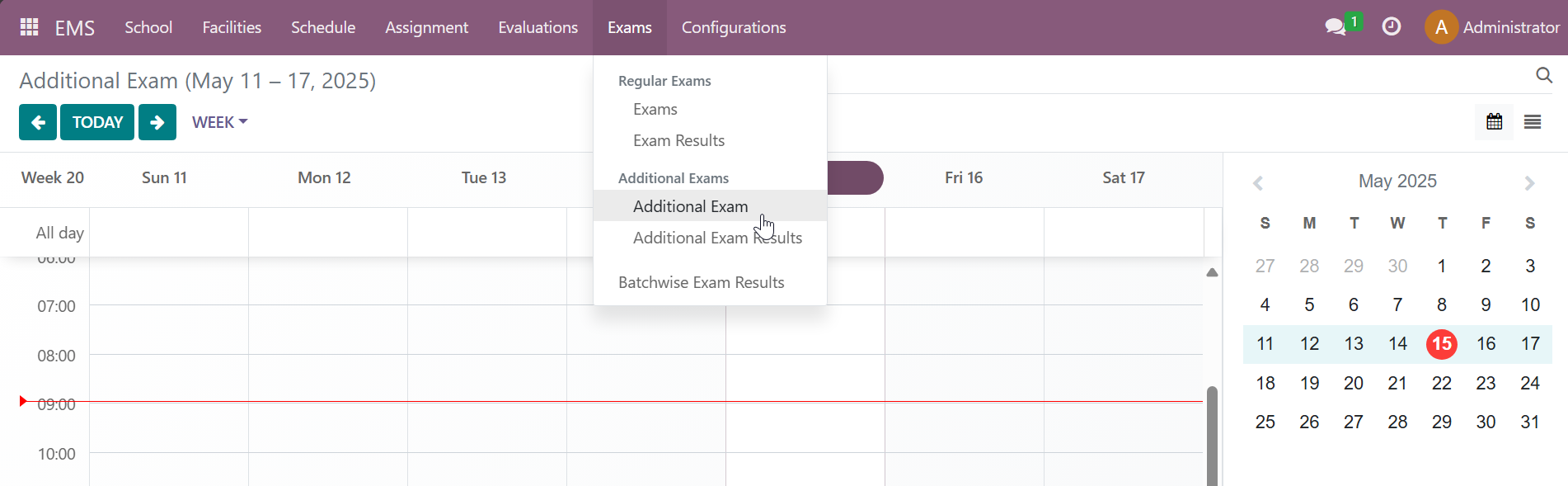The width and height of the screenshot is (1568, 486).
Task: Show next month in mini calendar
Action: (x=1529, y=183)
